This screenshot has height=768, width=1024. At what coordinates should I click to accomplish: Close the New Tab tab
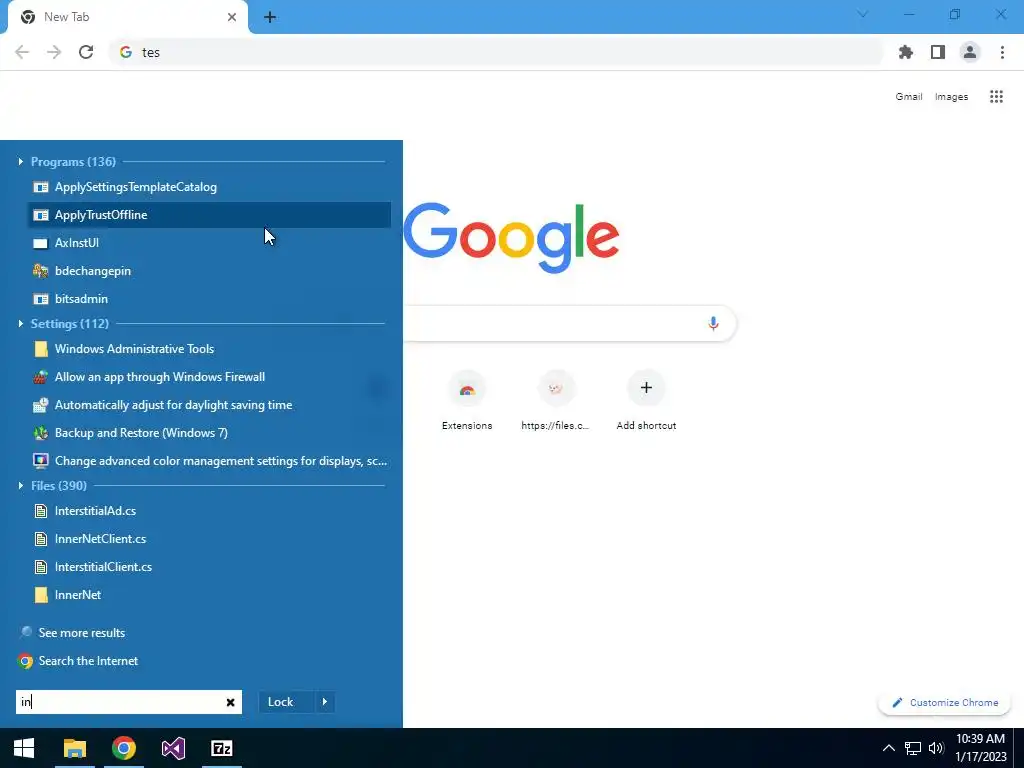pyautogui.click(x=232, y=17)
